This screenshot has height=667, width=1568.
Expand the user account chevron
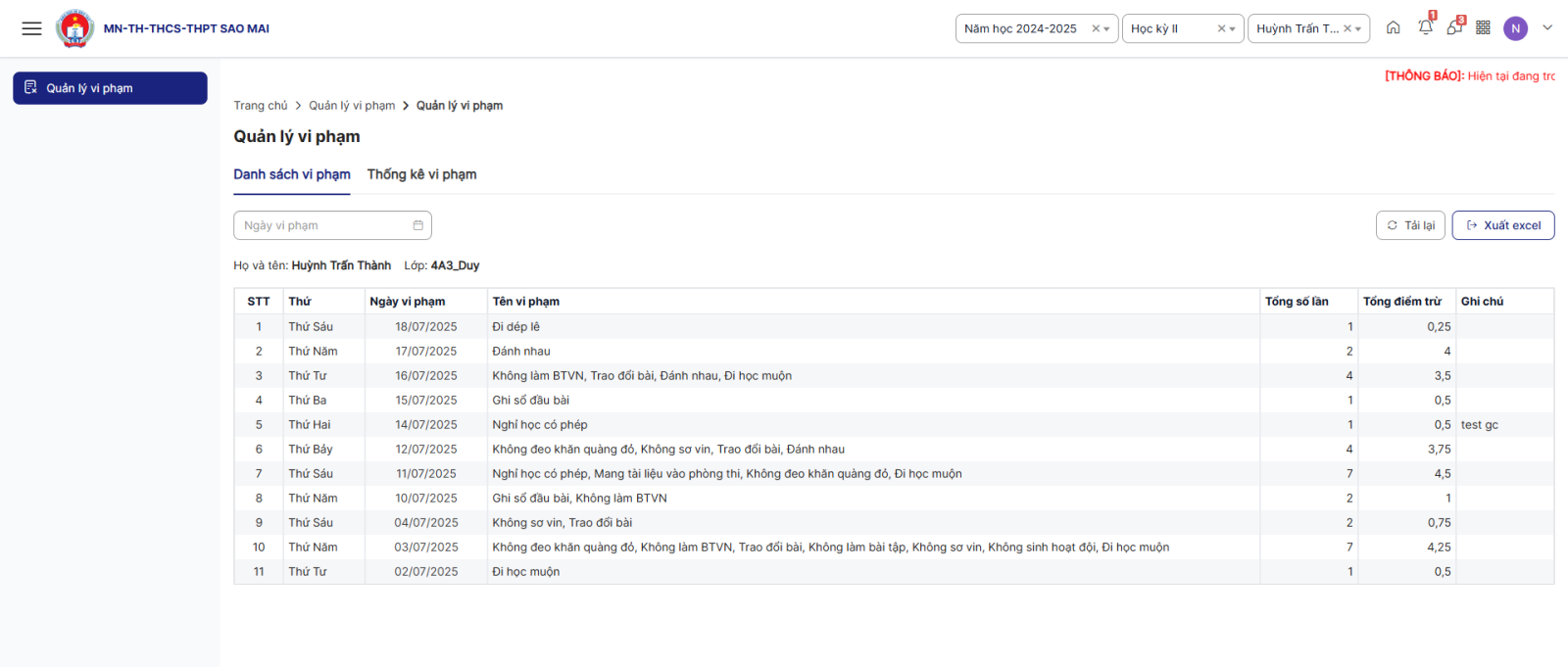click(x=1547, y=28)
